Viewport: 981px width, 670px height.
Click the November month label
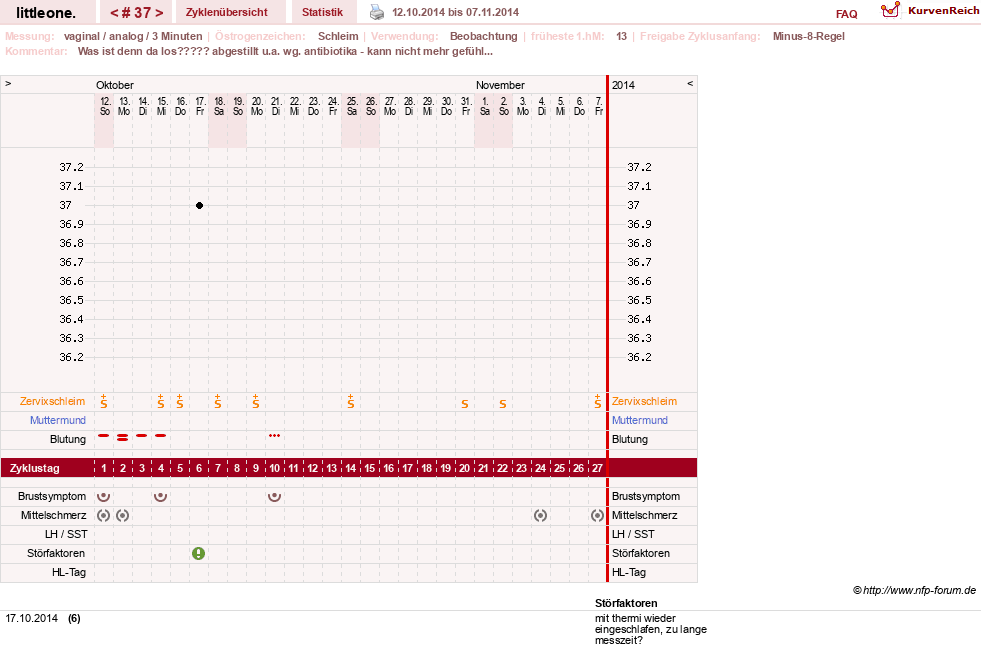[500, 85]
